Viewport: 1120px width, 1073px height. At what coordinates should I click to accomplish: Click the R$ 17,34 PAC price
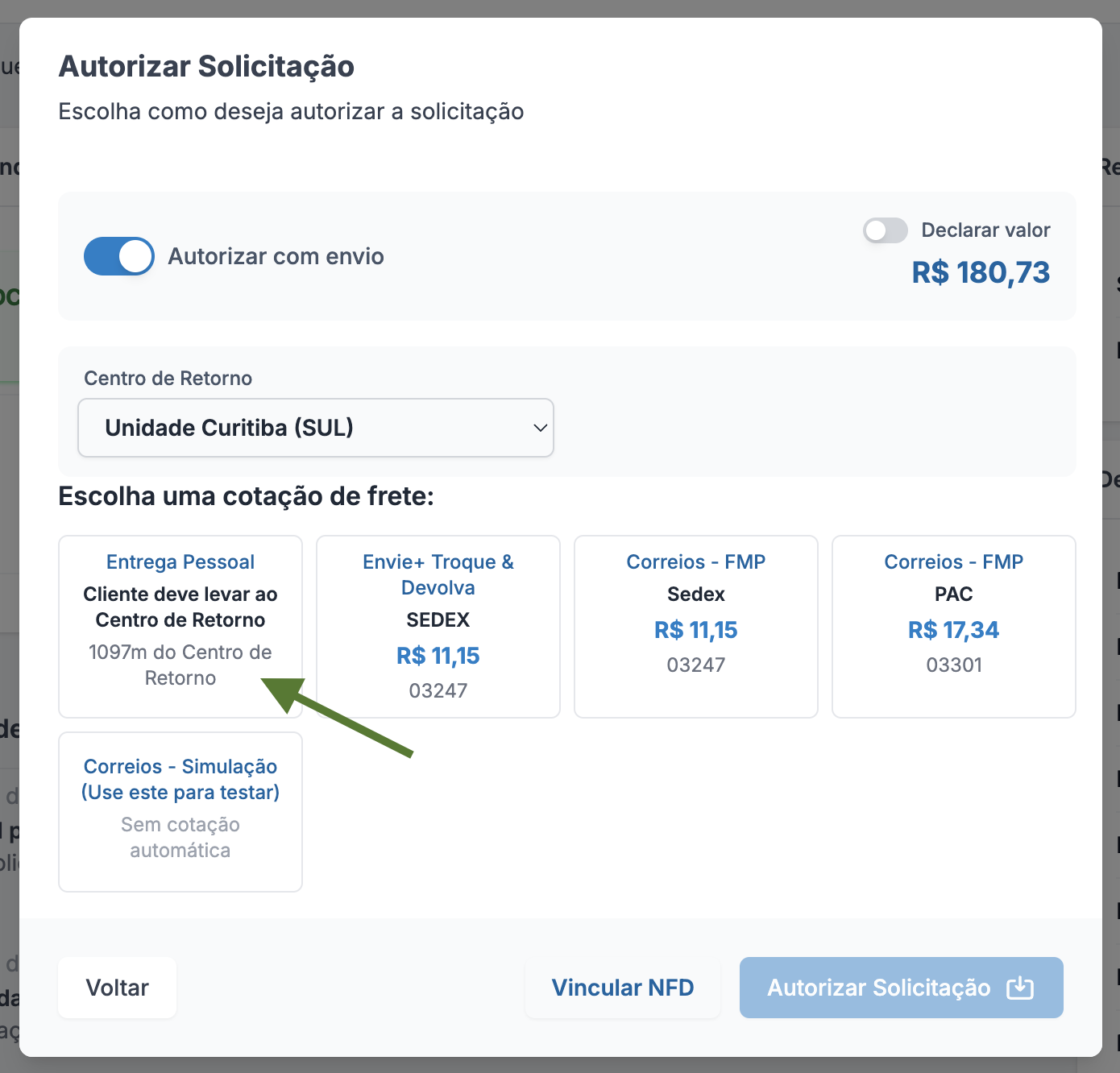pyautogui.click(x=954, y=630)
